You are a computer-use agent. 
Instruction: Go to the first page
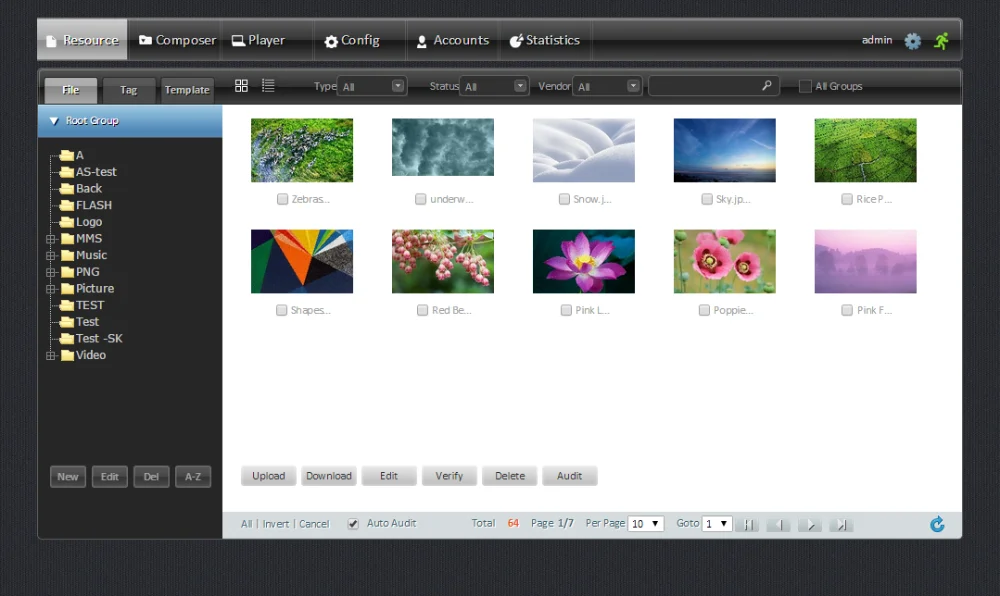[x=747, y=525]
